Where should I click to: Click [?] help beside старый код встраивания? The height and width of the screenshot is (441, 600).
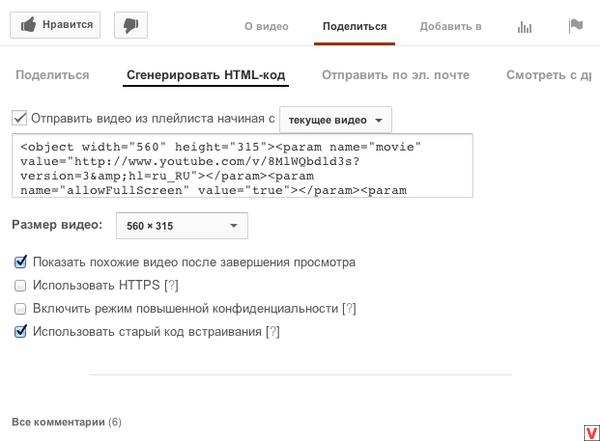(x=273, y=332)
